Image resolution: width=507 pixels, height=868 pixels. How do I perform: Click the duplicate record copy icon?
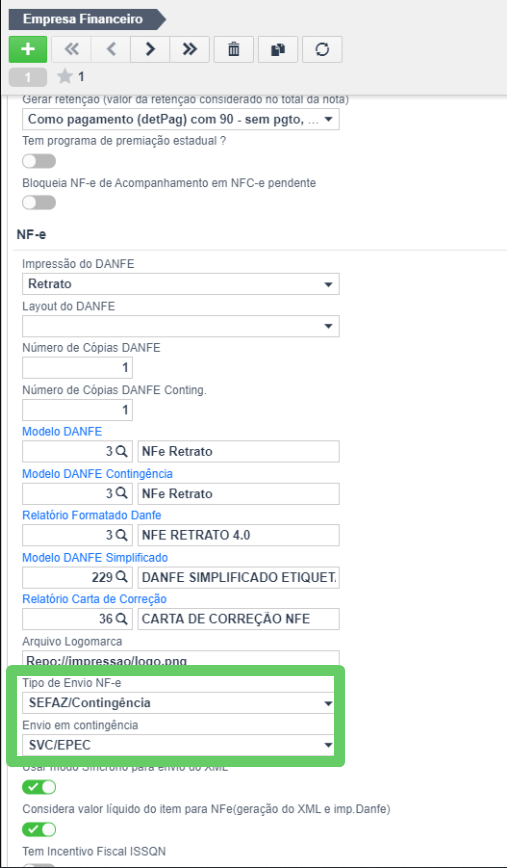point(278,50)
